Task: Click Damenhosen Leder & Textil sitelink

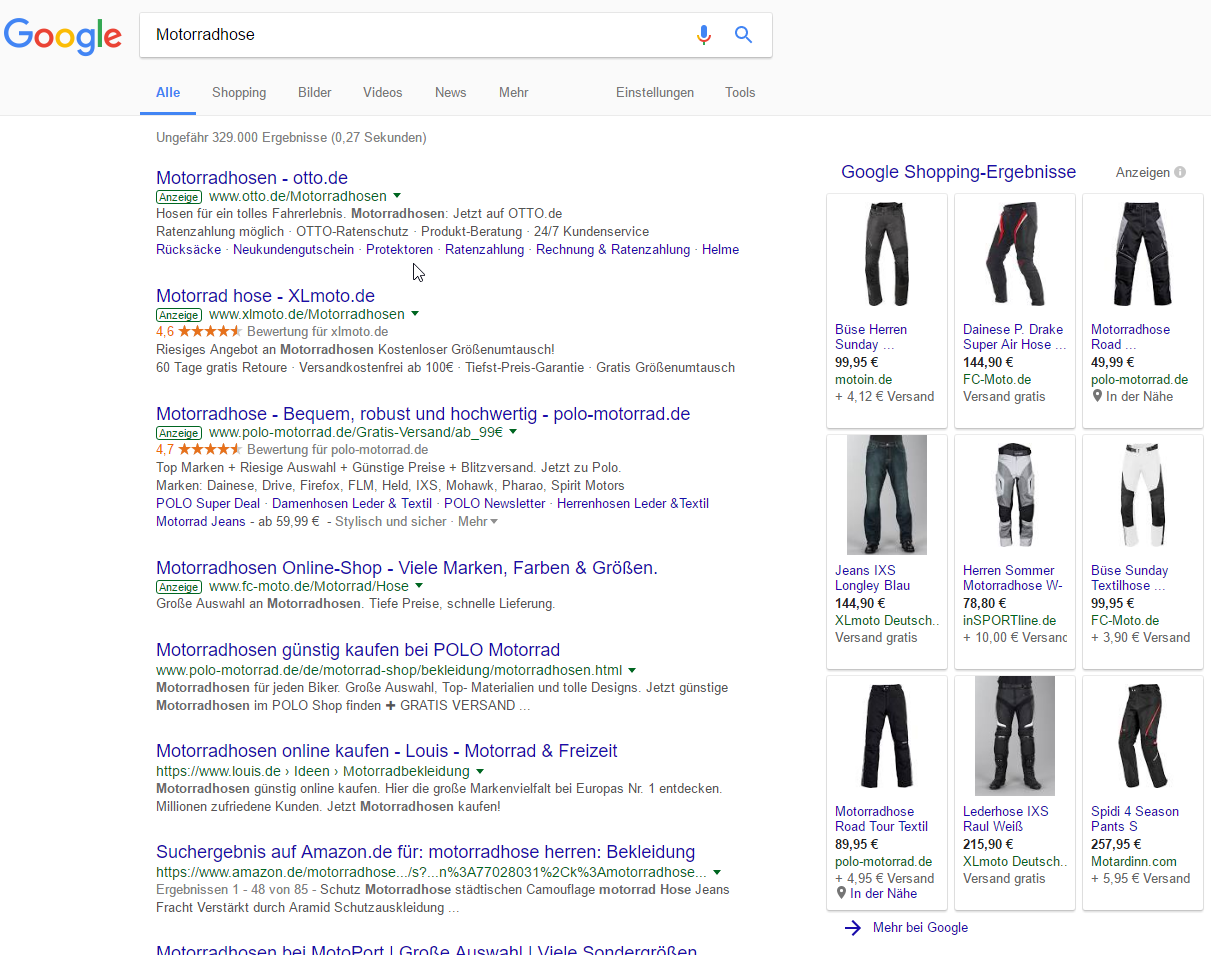Action: pos(352,503)
